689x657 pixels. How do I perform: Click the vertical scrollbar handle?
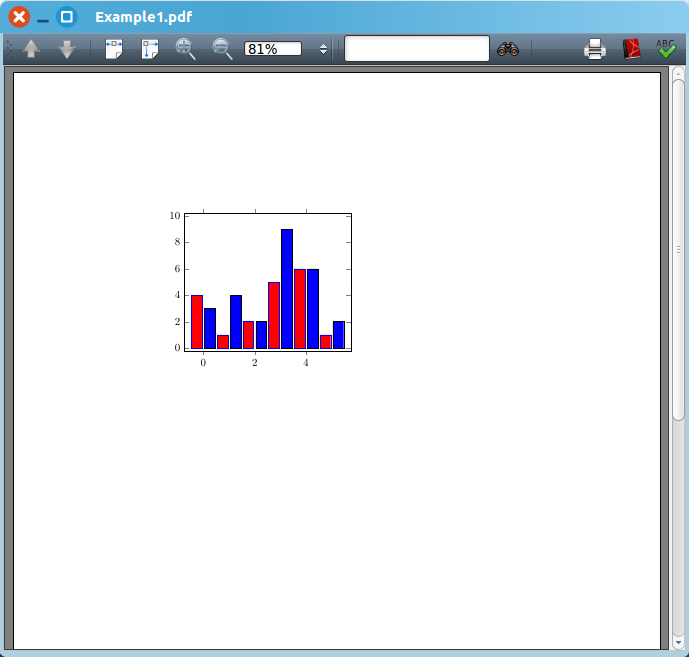[x=678, y=250]
